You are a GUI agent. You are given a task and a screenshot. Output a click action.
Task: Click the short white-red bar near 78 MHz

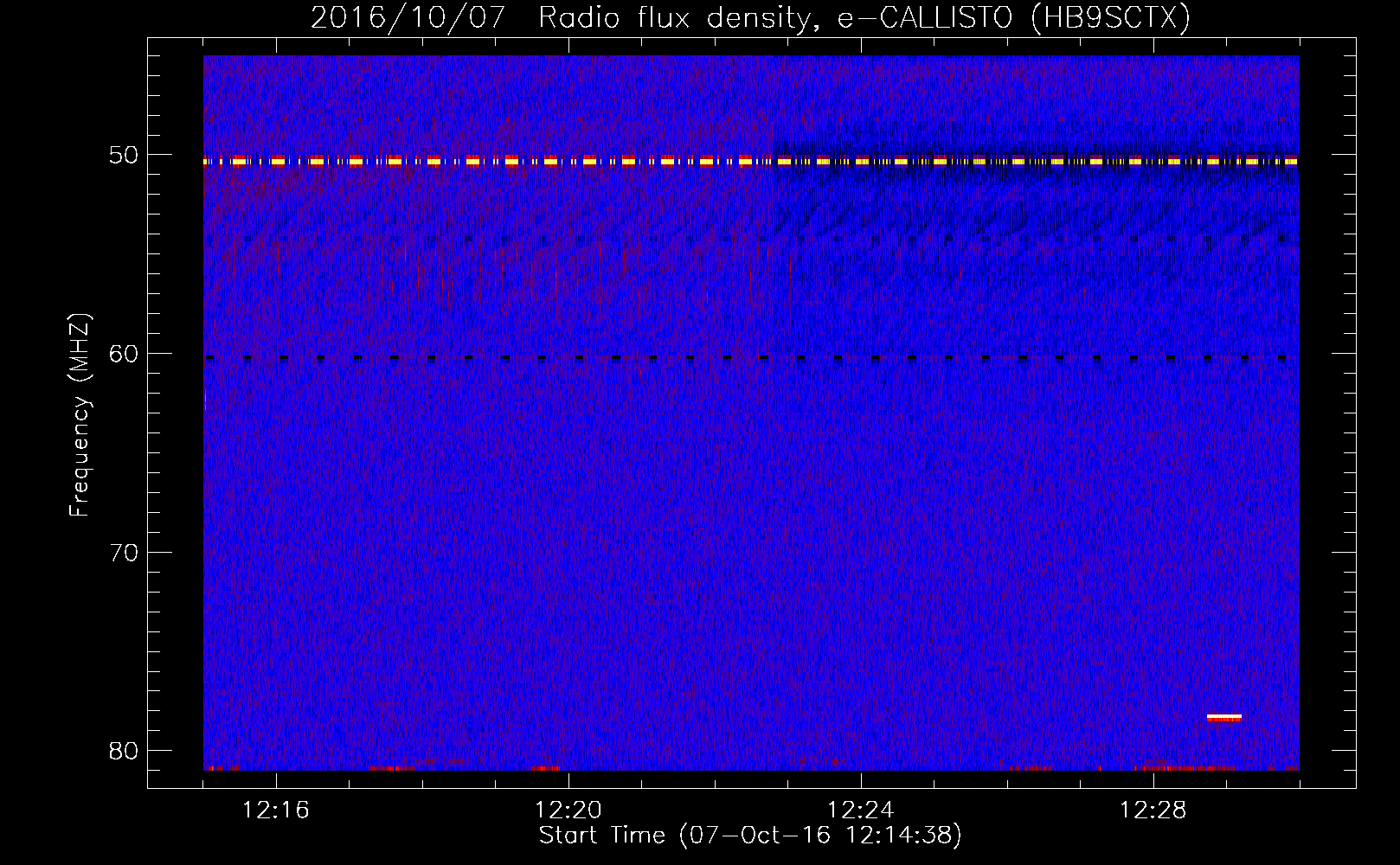point(1224,717)
